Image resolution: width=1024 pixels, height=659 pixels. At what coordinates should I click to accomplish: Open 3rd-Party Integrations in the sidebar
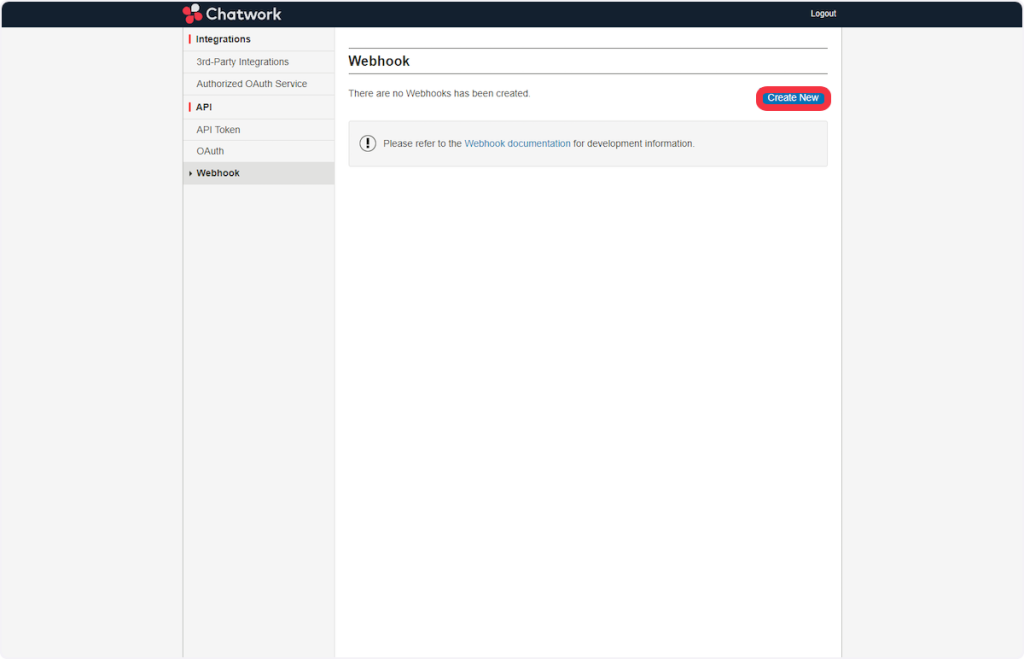242,62
